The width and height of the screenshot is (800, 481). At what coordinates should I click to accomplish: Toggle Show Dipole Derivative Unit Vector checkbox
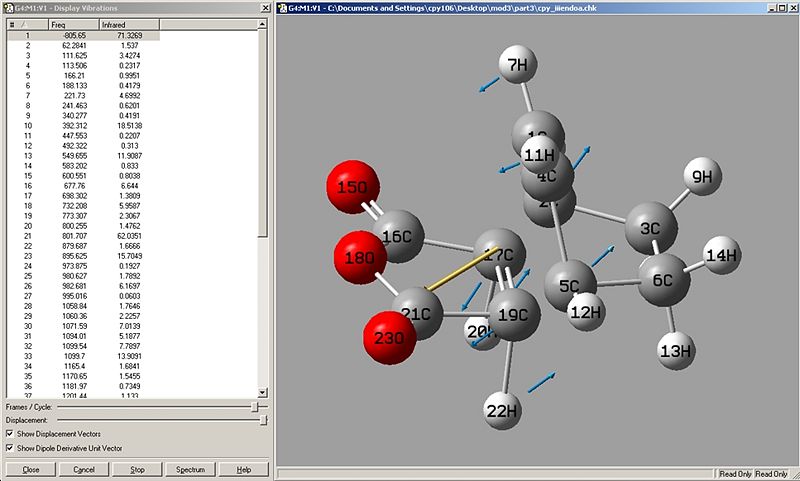[x=10, y=448]
